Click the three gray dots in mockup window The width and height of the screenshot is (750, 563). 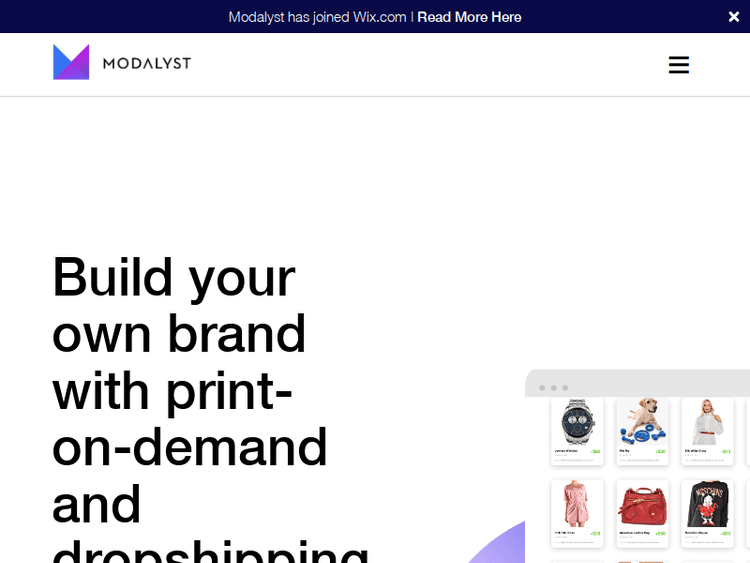point(553,387)
